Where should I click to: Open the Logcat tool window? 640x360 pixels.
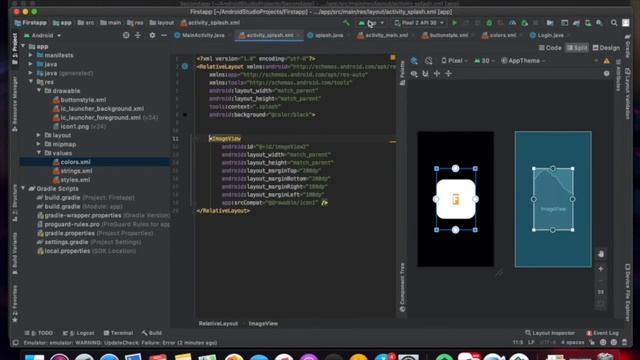[79, 333]
